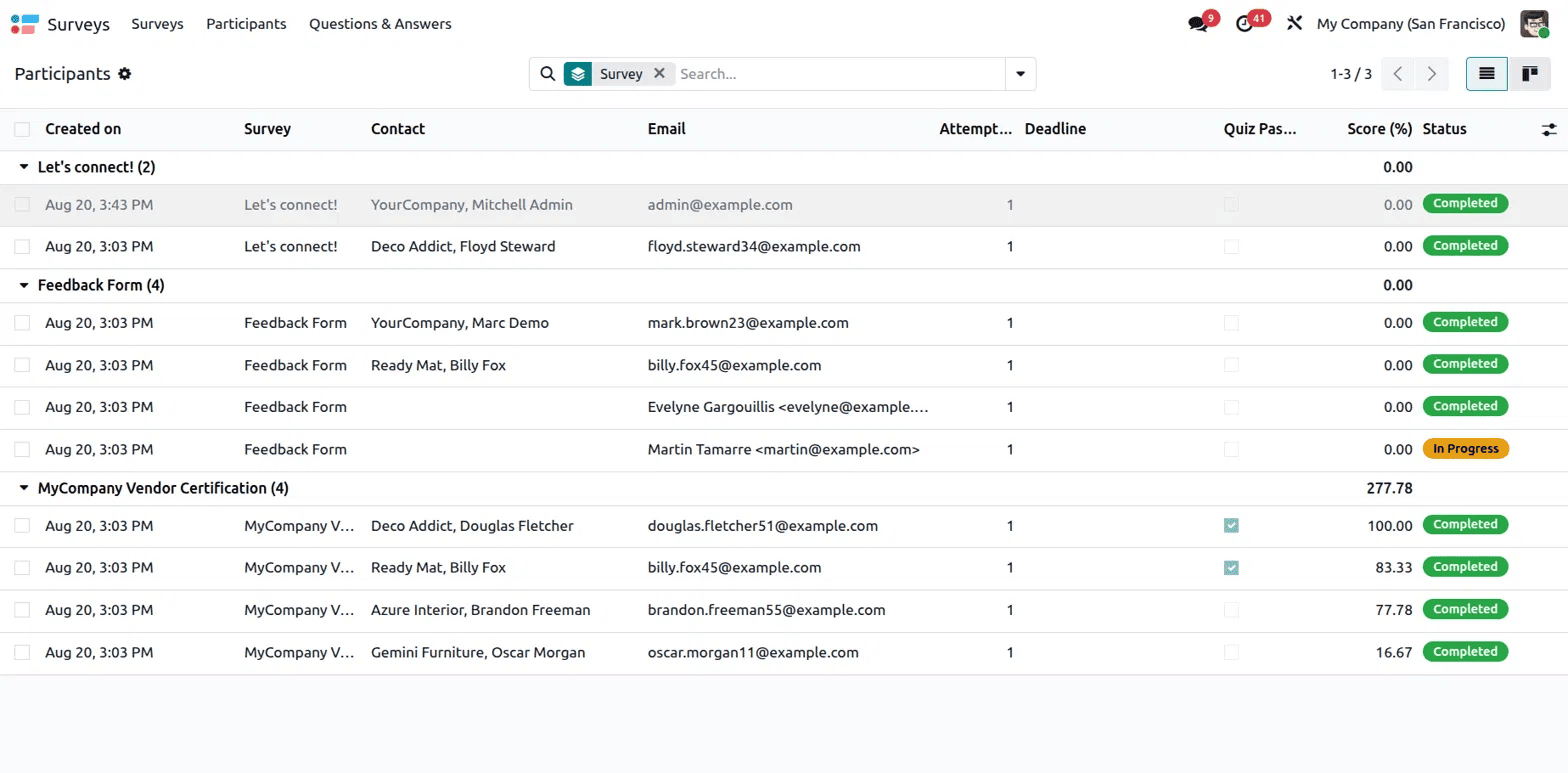Open YourCompany, Mitchell Admin contact cell
The image size is (1568, 773).
coord(472,205)
